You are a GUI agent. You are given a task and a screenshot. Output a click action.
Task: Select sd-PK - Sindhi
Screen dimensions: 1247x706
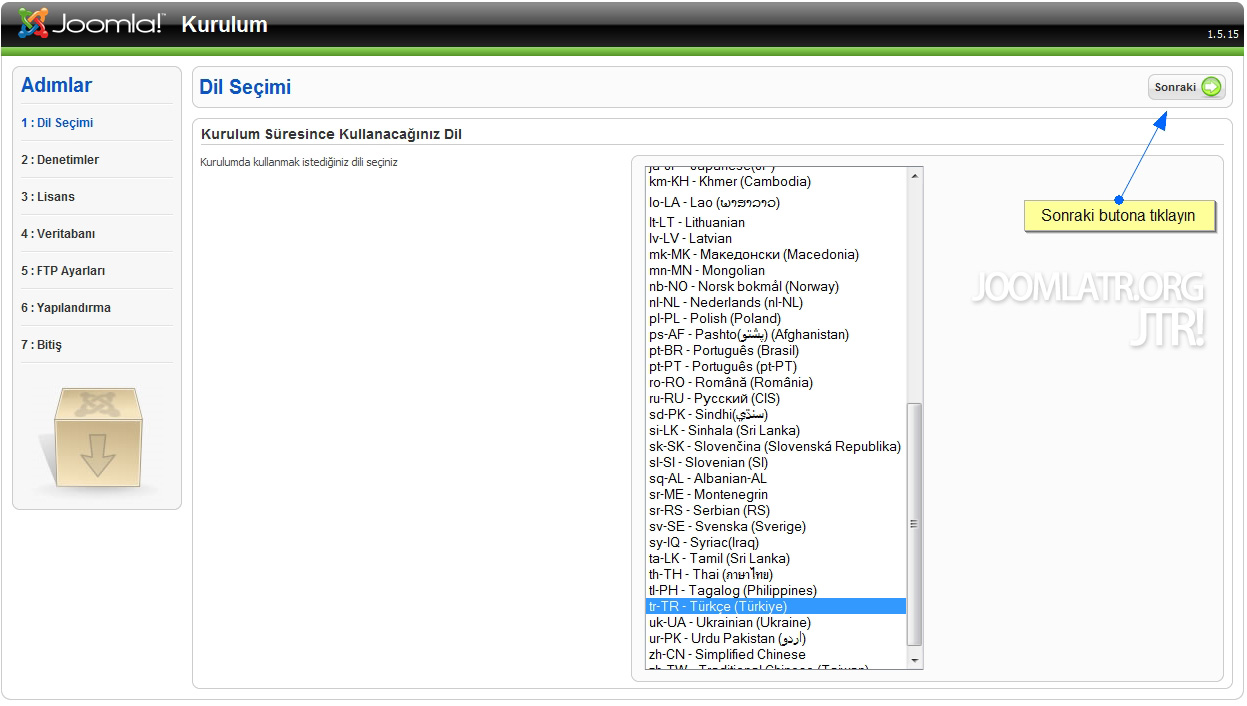click(x=776, y=414)
